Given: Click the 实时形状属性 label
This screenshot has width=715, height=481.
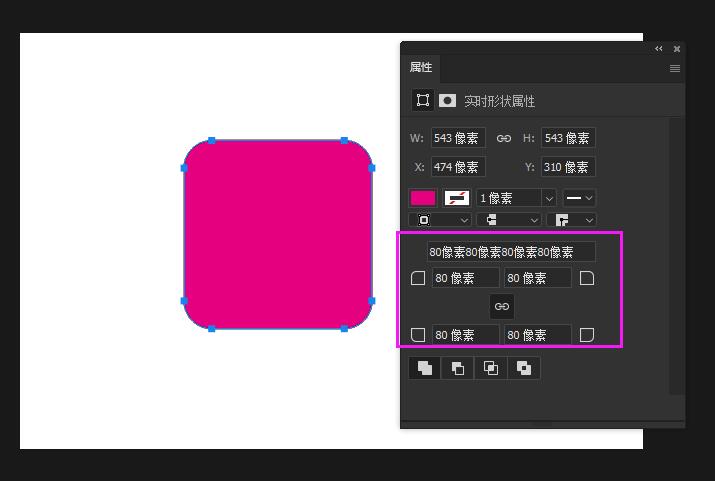Looking at the screenshot, I should click(499, 101).
